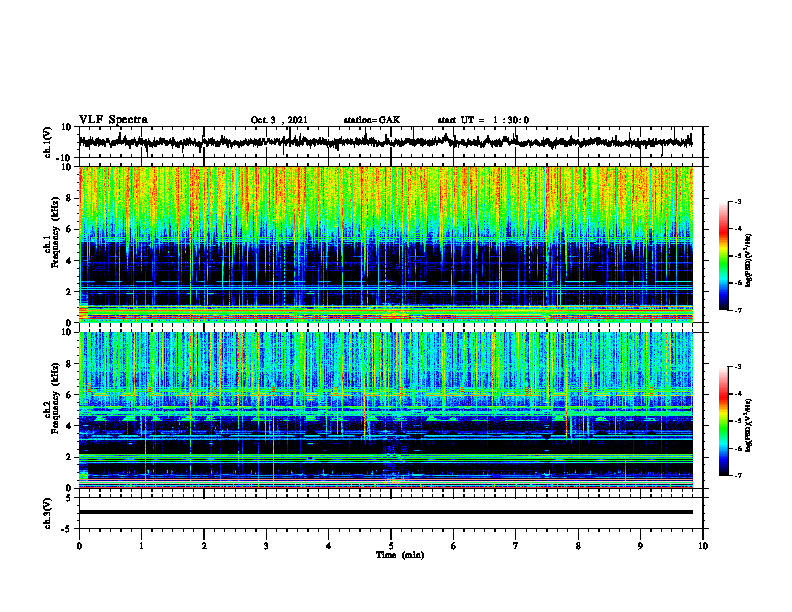
Task: Select the ch.1 colorbar "log(PSD)" unit label
Action: pos(749,260)
